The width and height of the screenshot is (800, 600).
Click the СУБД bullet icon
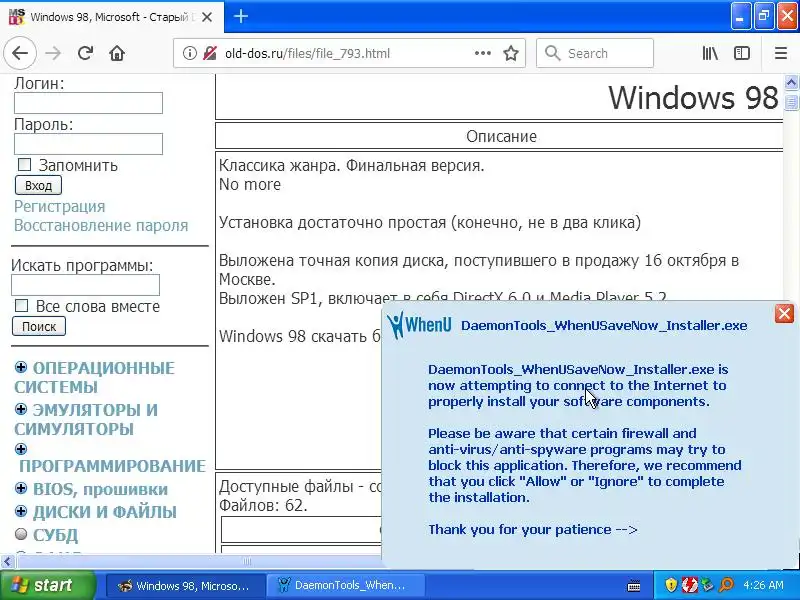click(21, 534)
